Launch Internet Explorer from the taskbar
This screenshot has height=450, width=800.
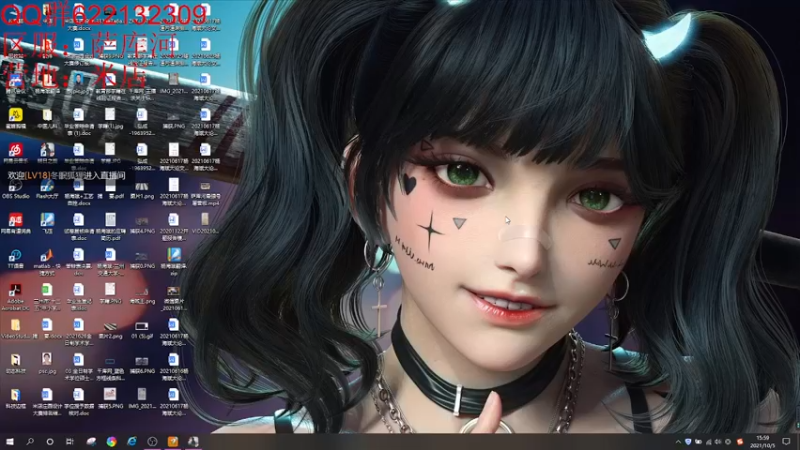132,441
